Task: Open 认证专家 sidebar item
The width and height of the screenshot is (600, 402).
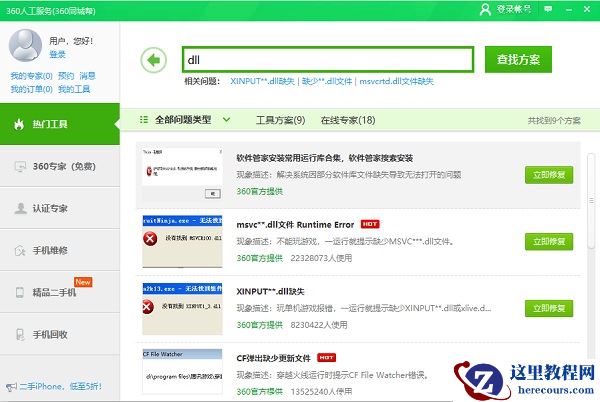Action: pyautogui.click(x=60, y=208)
